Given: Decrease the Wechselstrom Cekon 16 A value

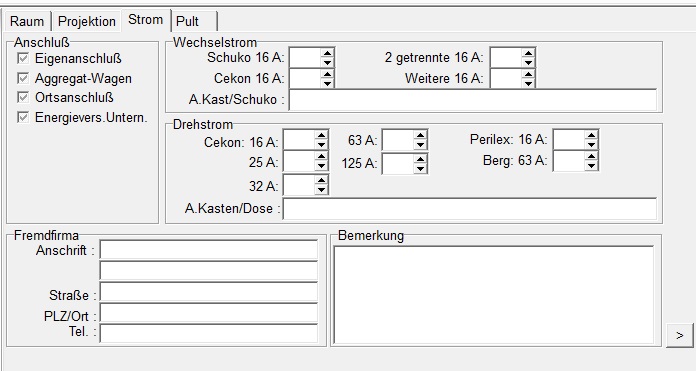Looking at the screenshot, I should pyautogui.click(x=327, y=83).
